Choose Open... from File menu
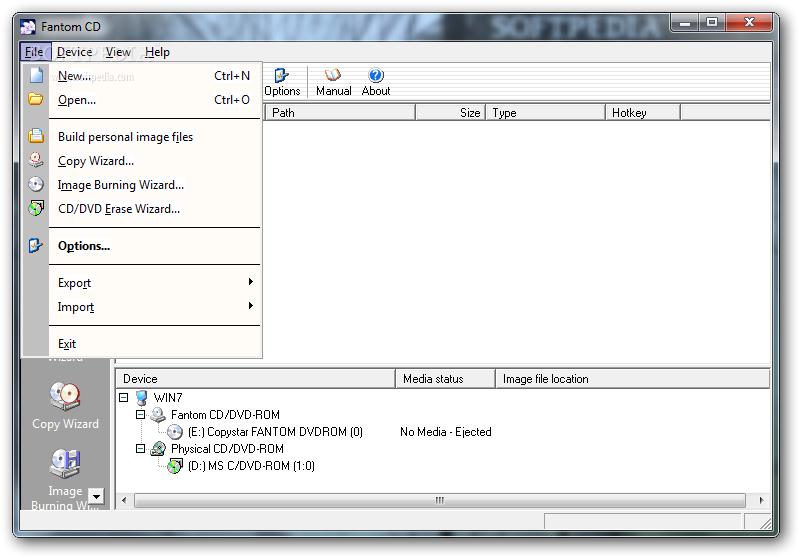 (x=155, y=99)
